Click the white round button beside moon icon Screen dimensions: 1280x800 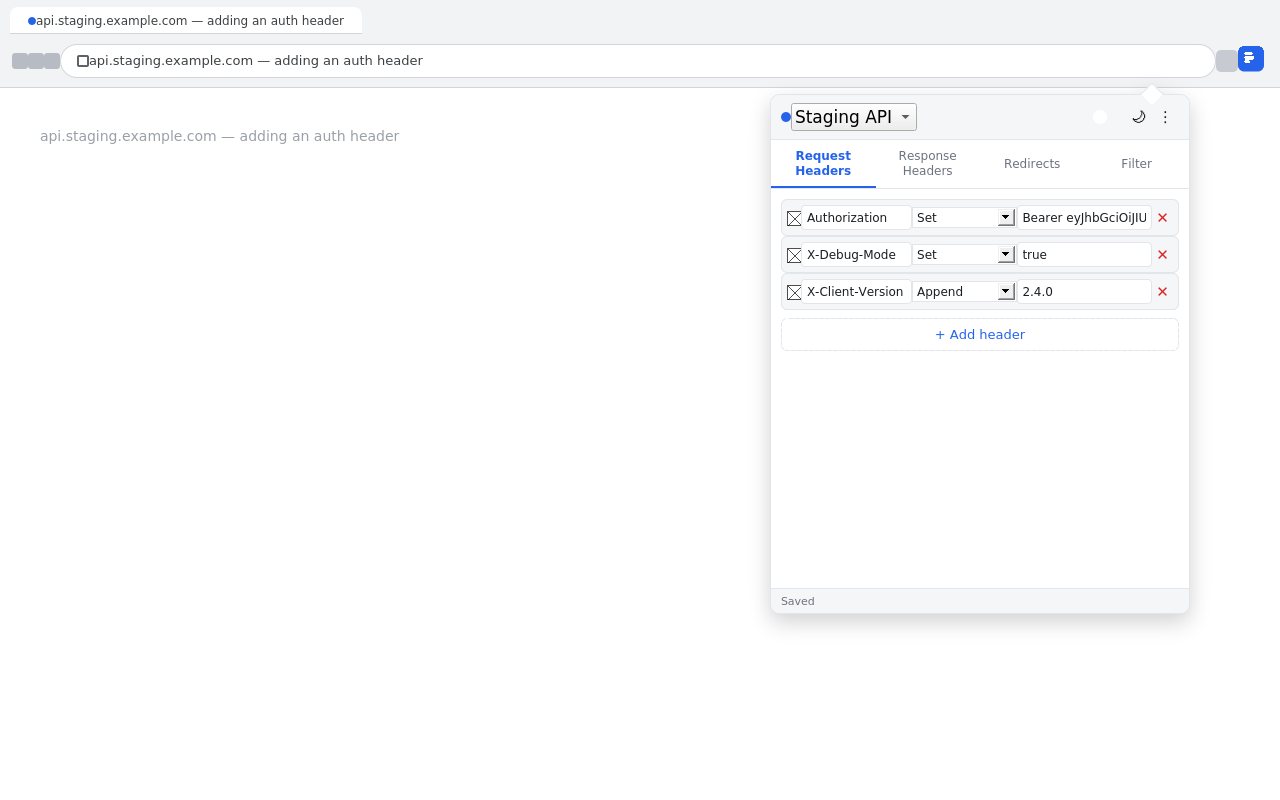click(1100, 117)
